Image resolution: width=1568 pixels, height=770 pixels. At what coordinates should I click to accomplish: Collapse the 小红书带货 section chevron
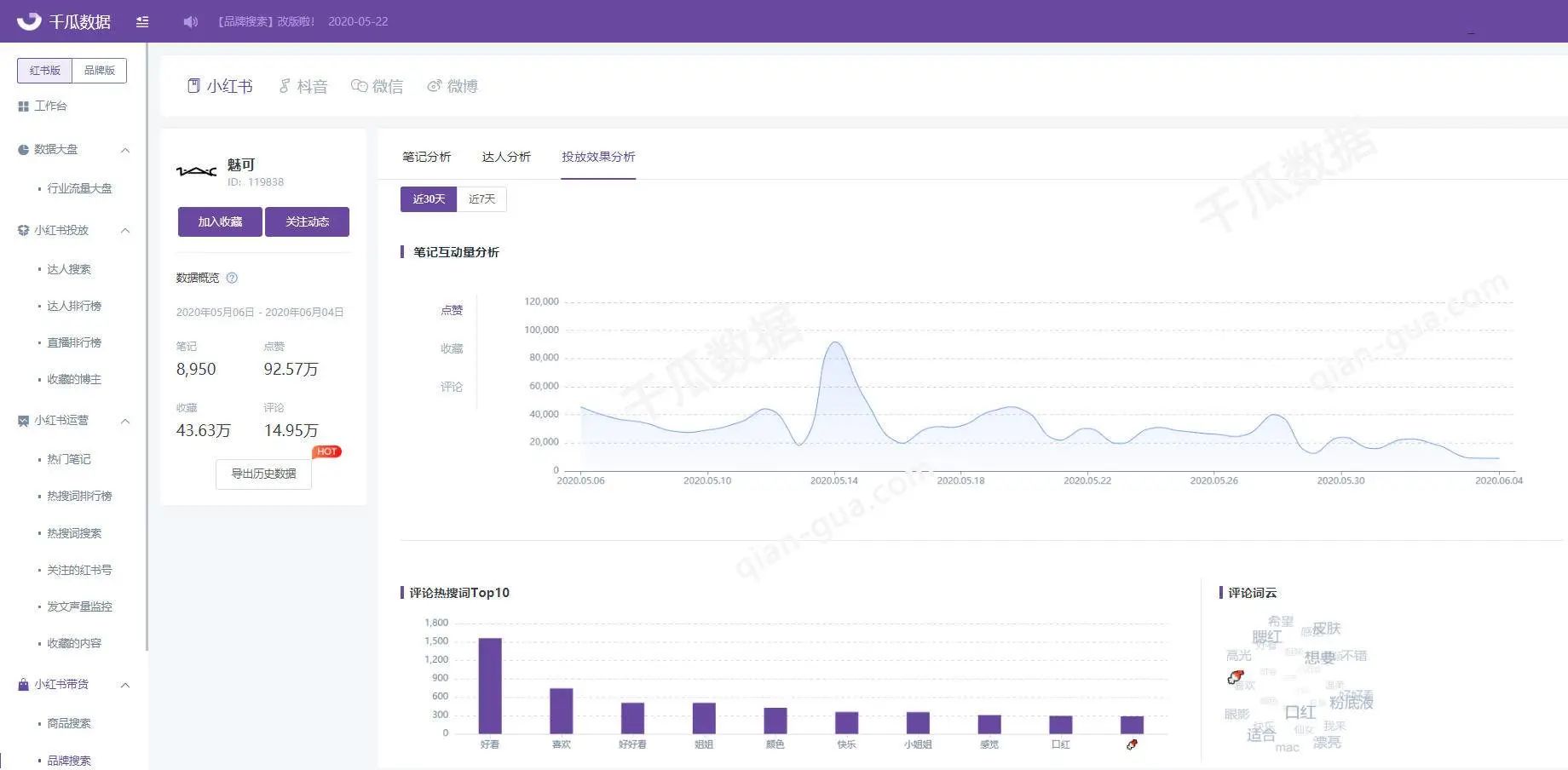[x=125, y=685]
